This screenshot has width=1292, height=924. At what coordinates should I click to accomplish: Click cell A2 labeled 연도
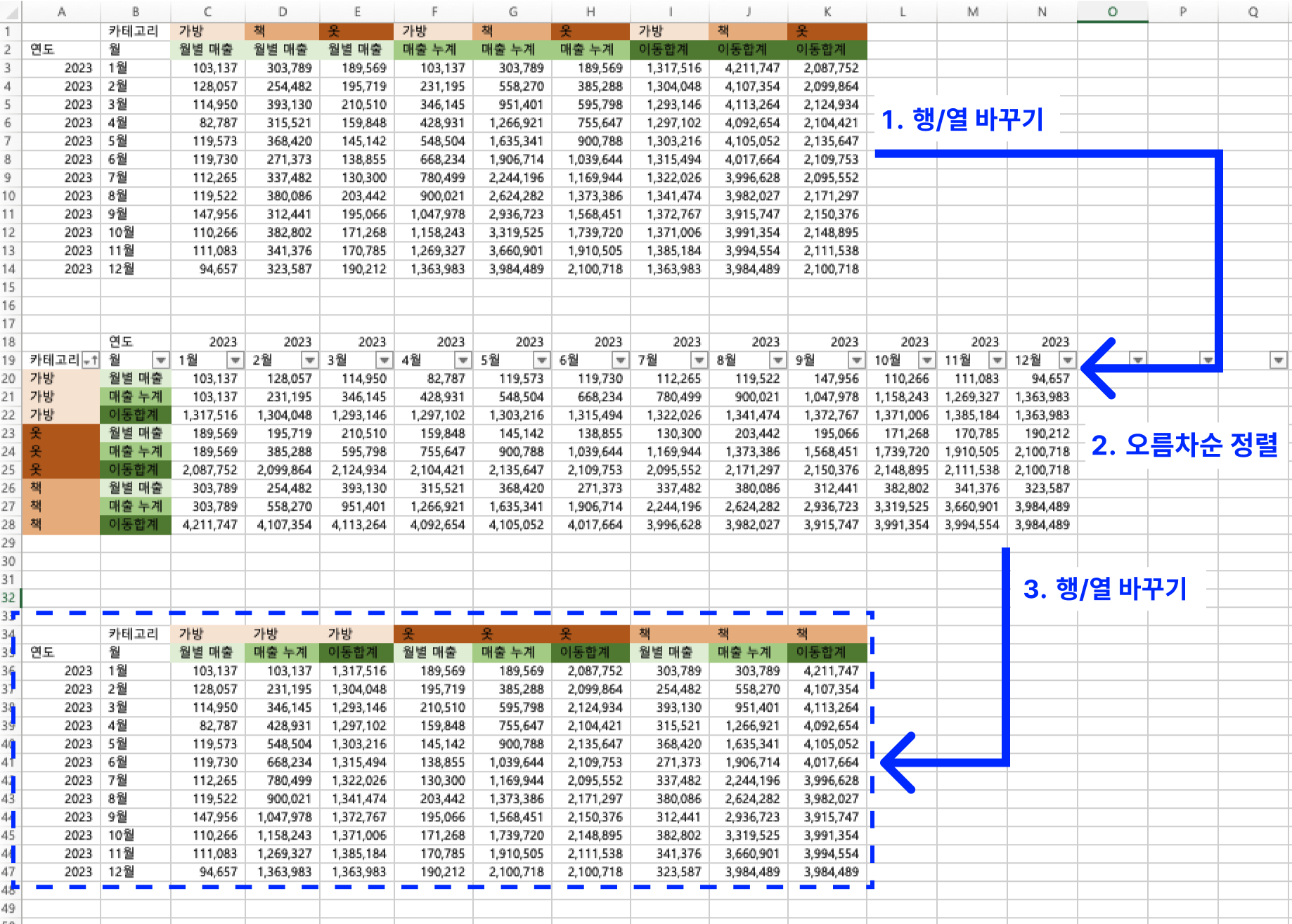[61, 50]
